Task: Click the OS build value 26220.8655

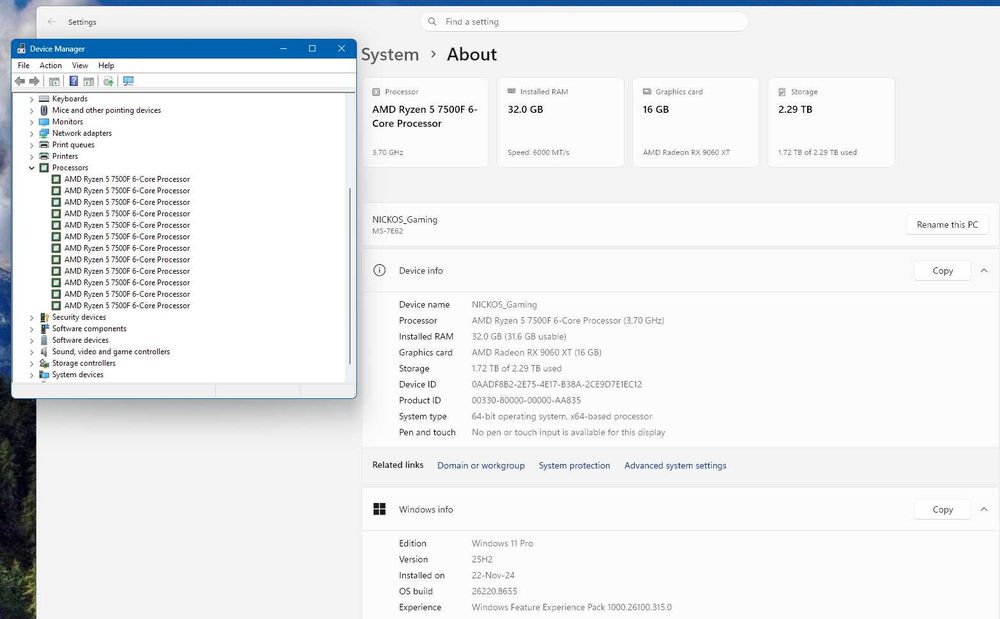Action: [494, 591]
